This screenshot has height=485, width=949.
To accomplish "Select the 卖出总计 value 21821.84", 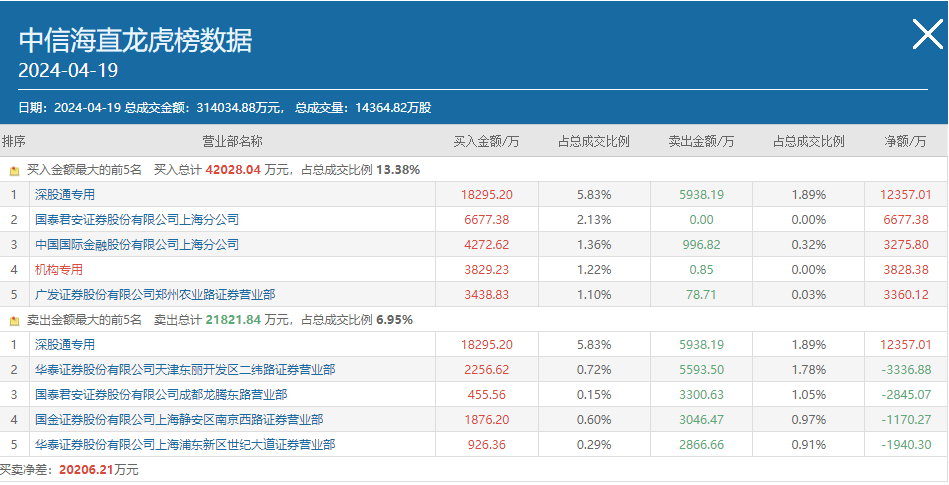I will (233, 320).
